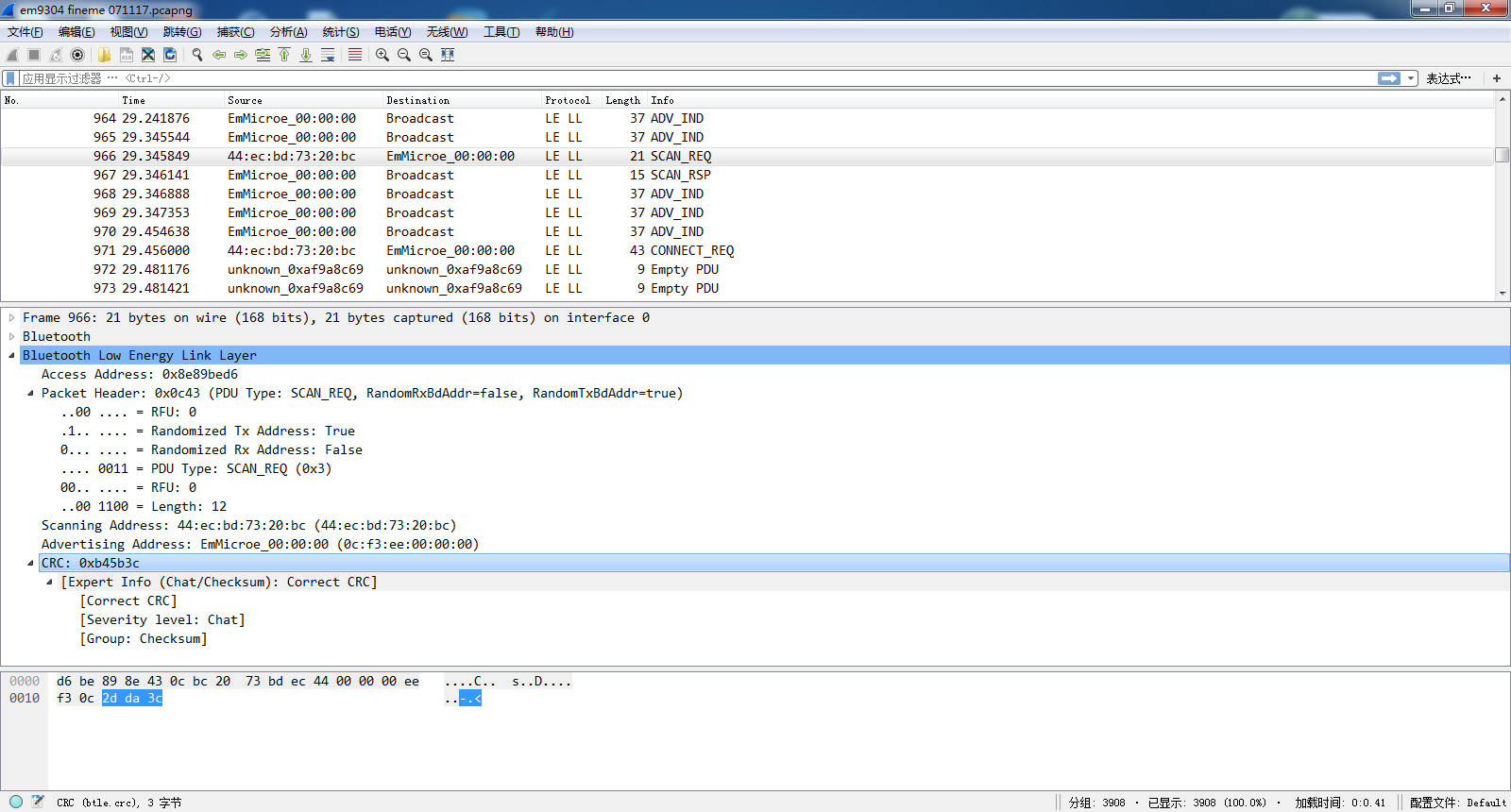Apply the display filter arrow button
This screenshot has height=812, width=1511.
pos(1389,78)
